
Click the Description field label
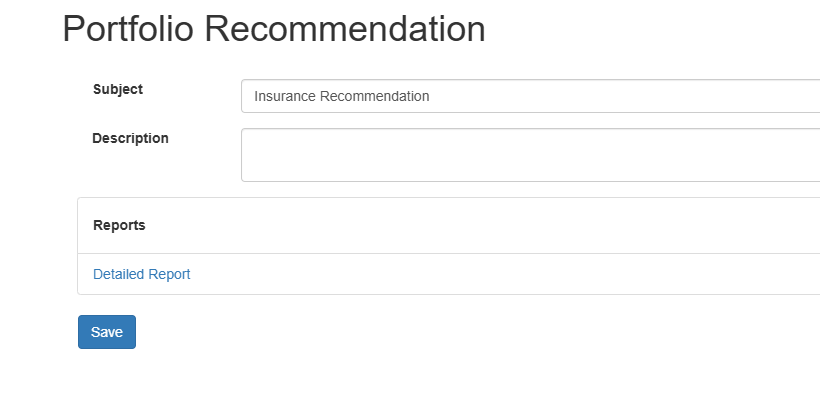[x=130, y=138]
